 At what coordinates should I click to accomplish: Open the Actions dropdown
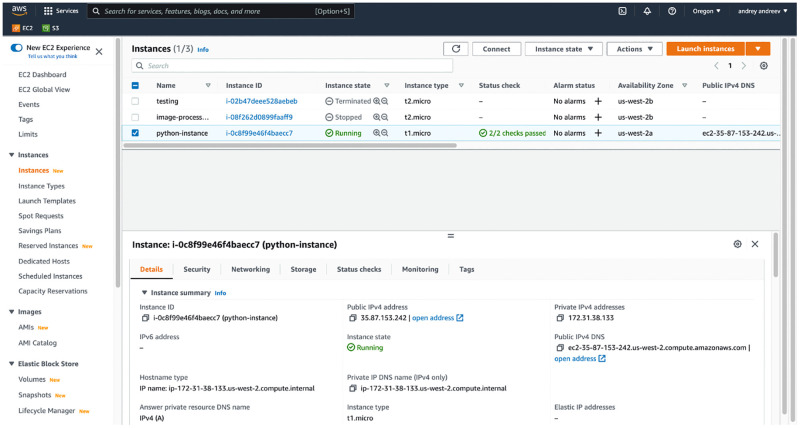click(634, 49)
